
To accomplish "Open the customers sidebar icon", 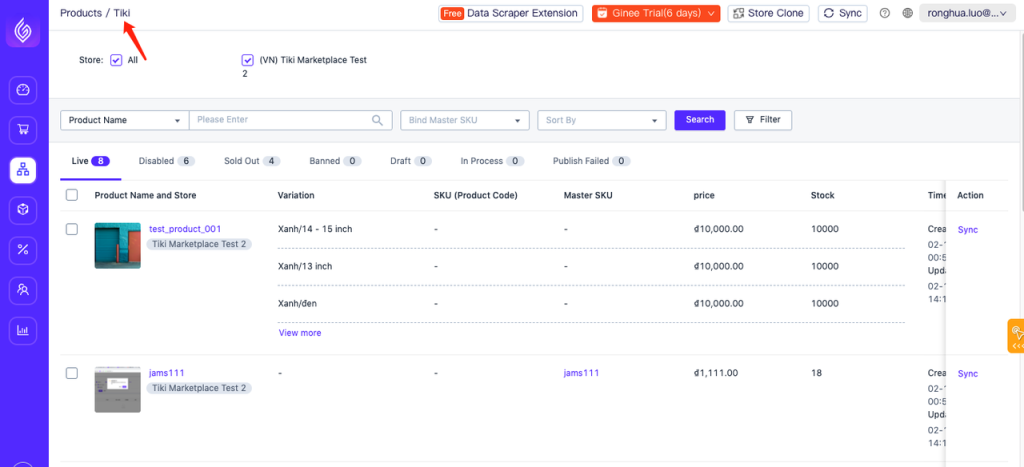I will 23,290.
